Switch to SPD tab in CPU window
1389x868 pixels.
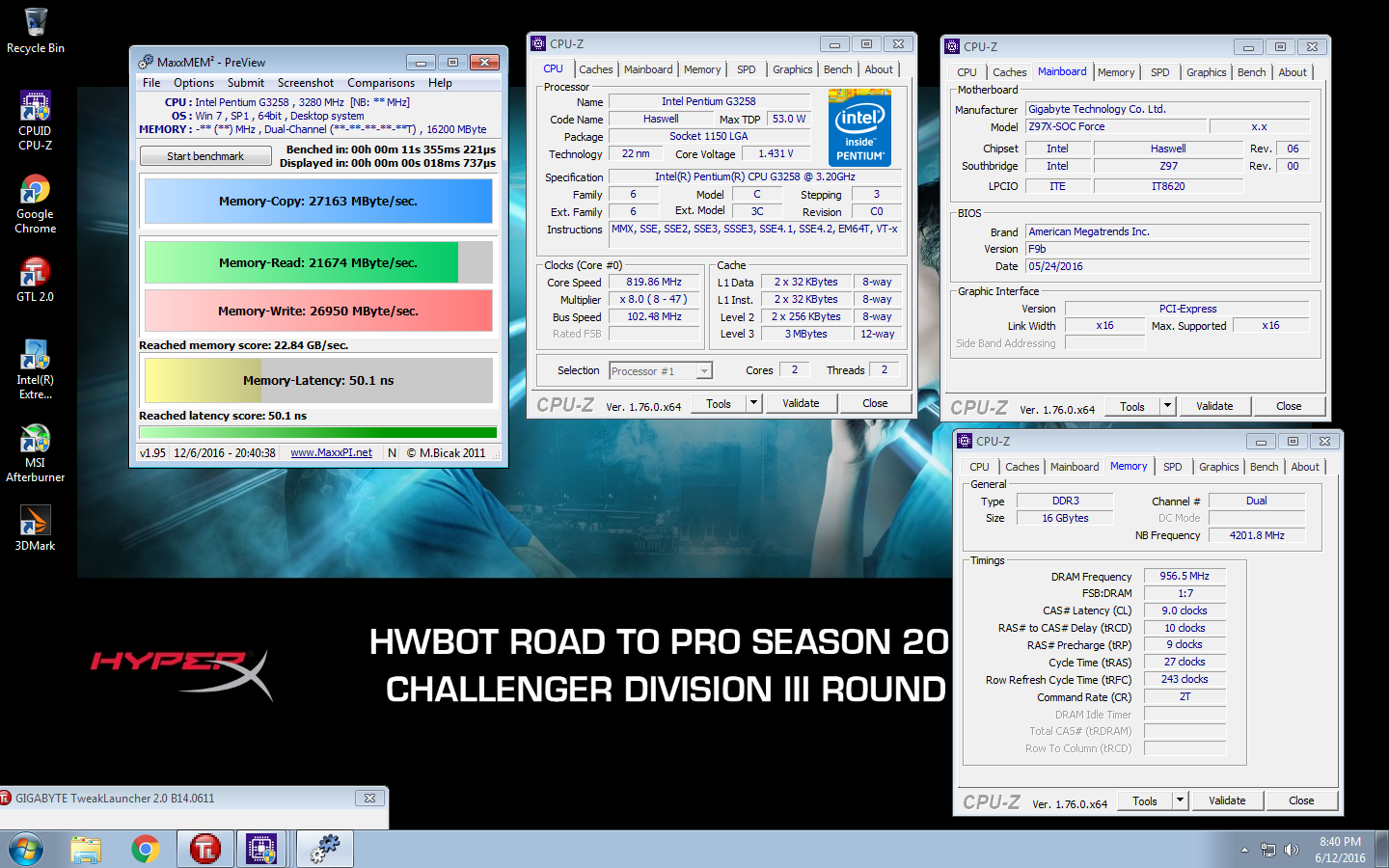click(x=747, y=69)
